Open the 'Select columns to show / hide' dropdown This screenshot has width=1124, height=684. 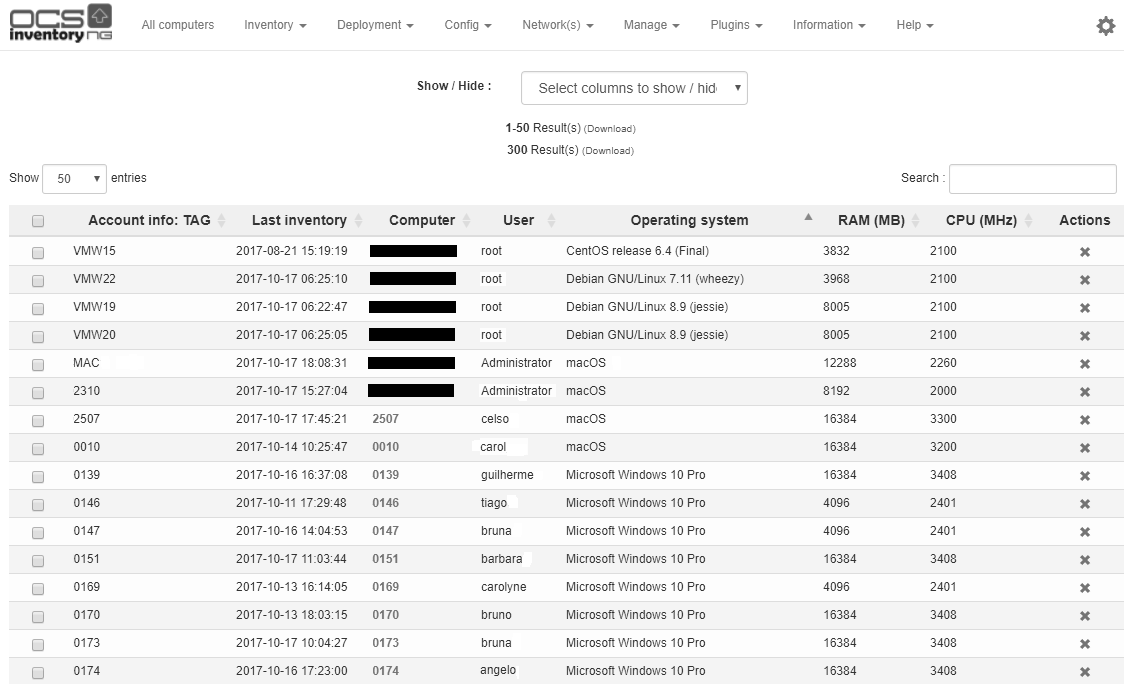point(634,88)
